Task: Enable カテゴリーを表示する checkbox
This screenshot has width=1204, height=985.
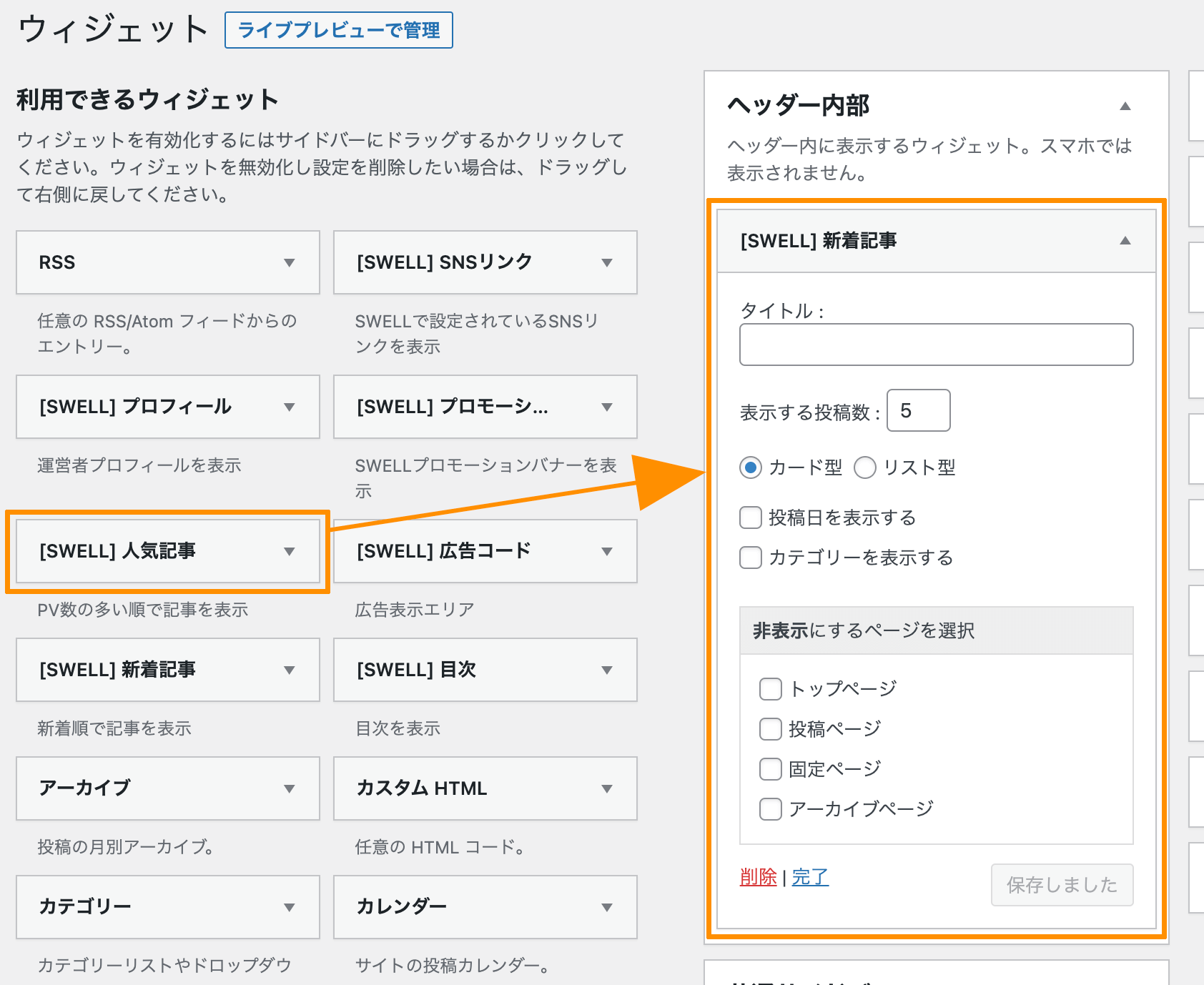Action: coord(751,557)
